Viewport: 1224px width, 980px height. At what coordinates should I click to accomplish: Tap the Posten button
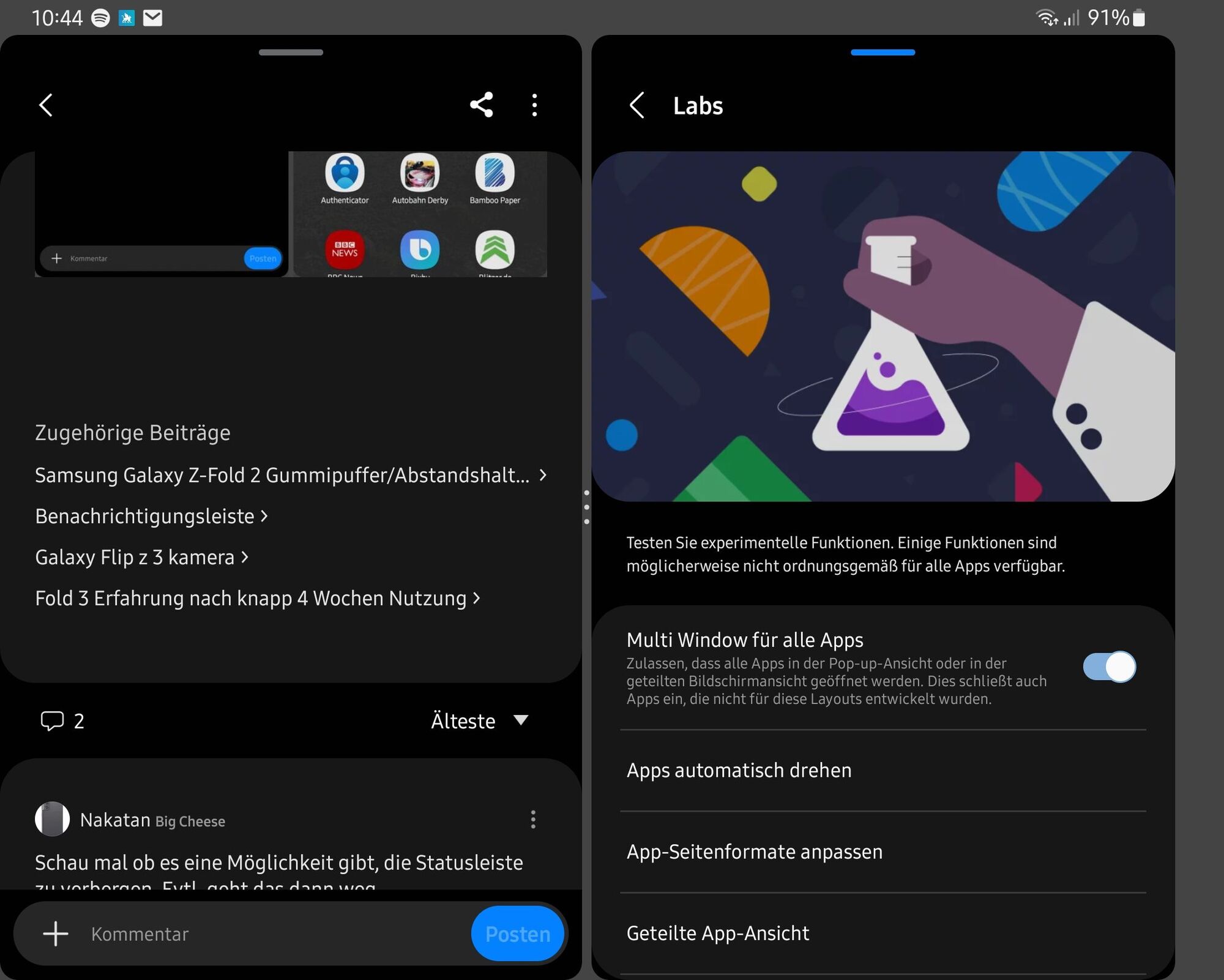click(x=518, y=934)
